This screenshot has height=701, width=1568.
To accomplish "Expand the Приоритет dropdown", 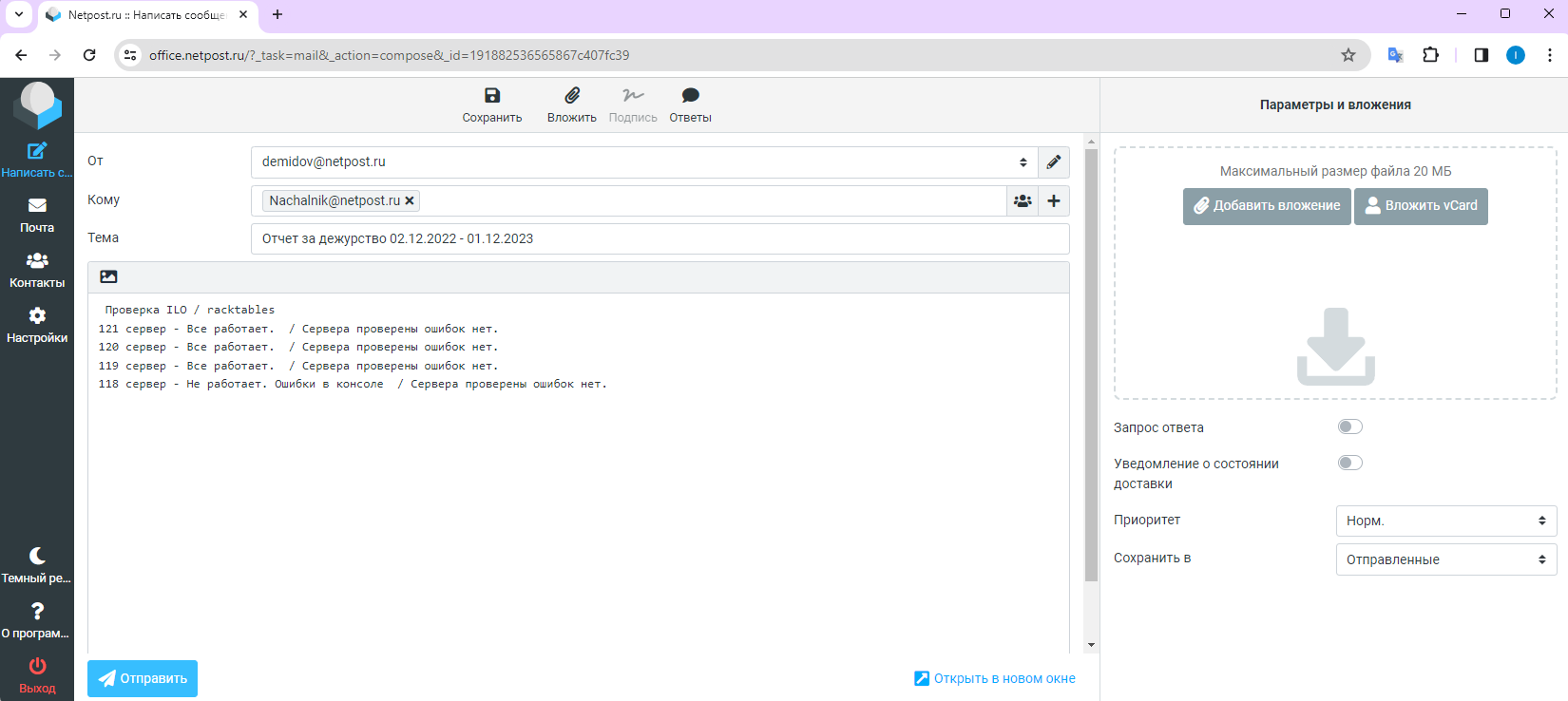I will [x=1445, y=521].
